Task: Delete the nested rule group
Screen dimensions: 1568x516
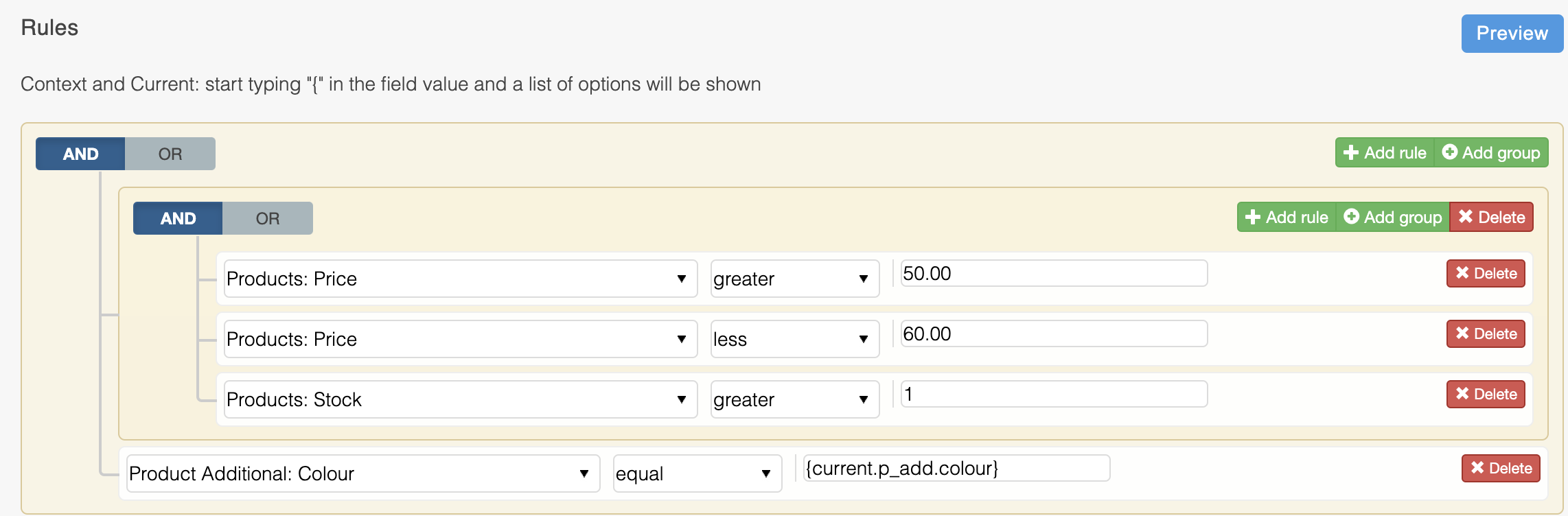Action: tap(1491, 217)
